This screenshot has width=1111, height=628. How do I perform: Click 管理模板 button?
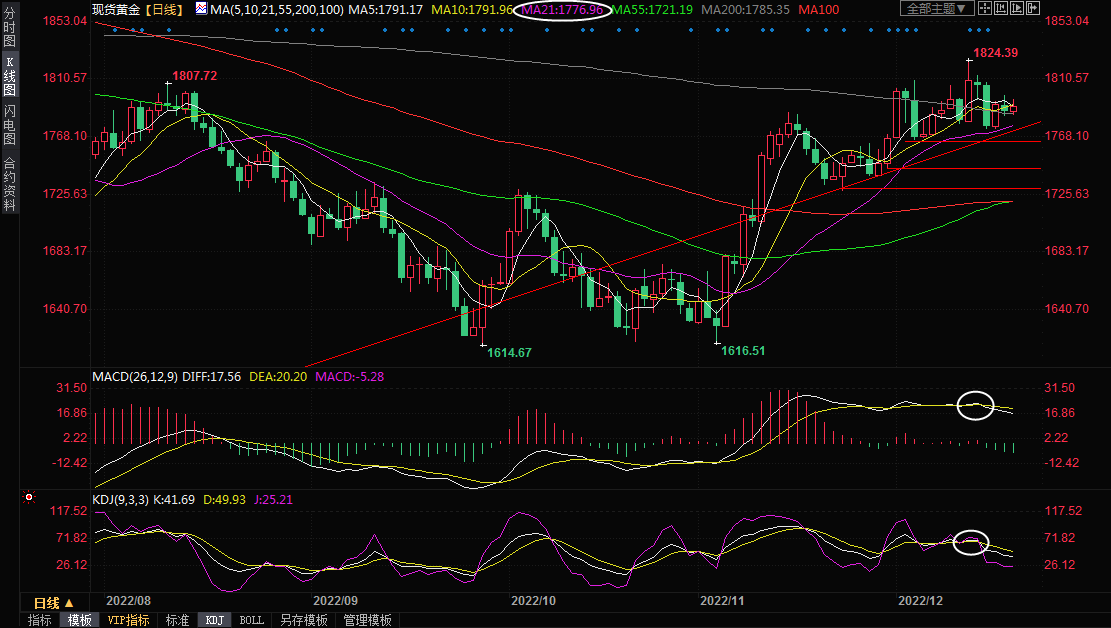(x=367, y=620)
